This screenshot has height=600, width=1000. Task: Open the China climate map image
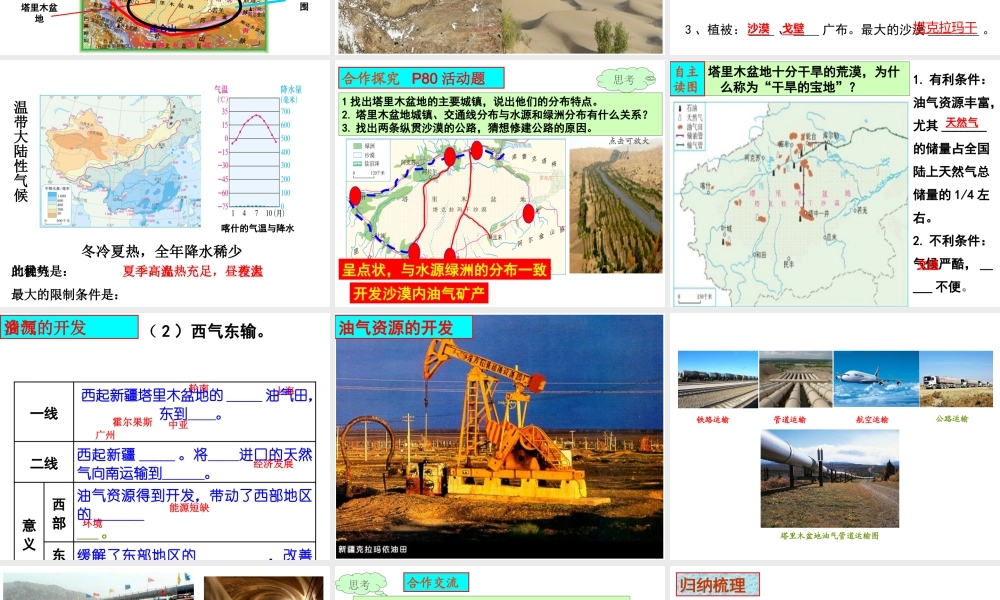click(121, 161)
